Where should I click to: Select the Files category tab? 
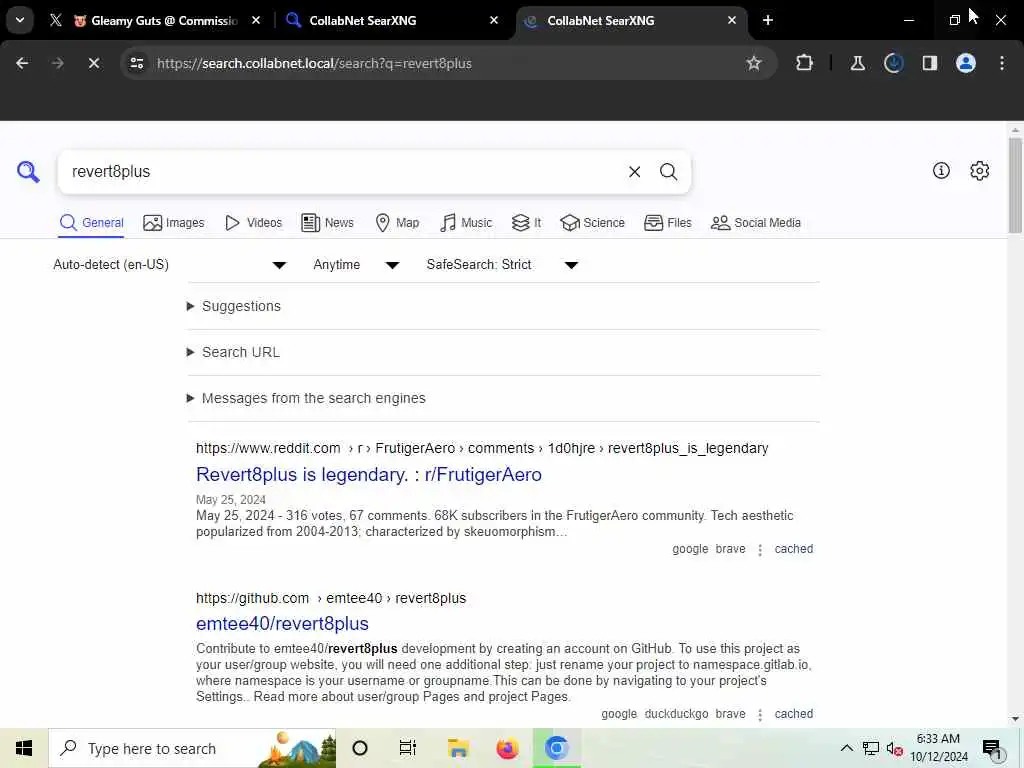[x=667, y=223]
